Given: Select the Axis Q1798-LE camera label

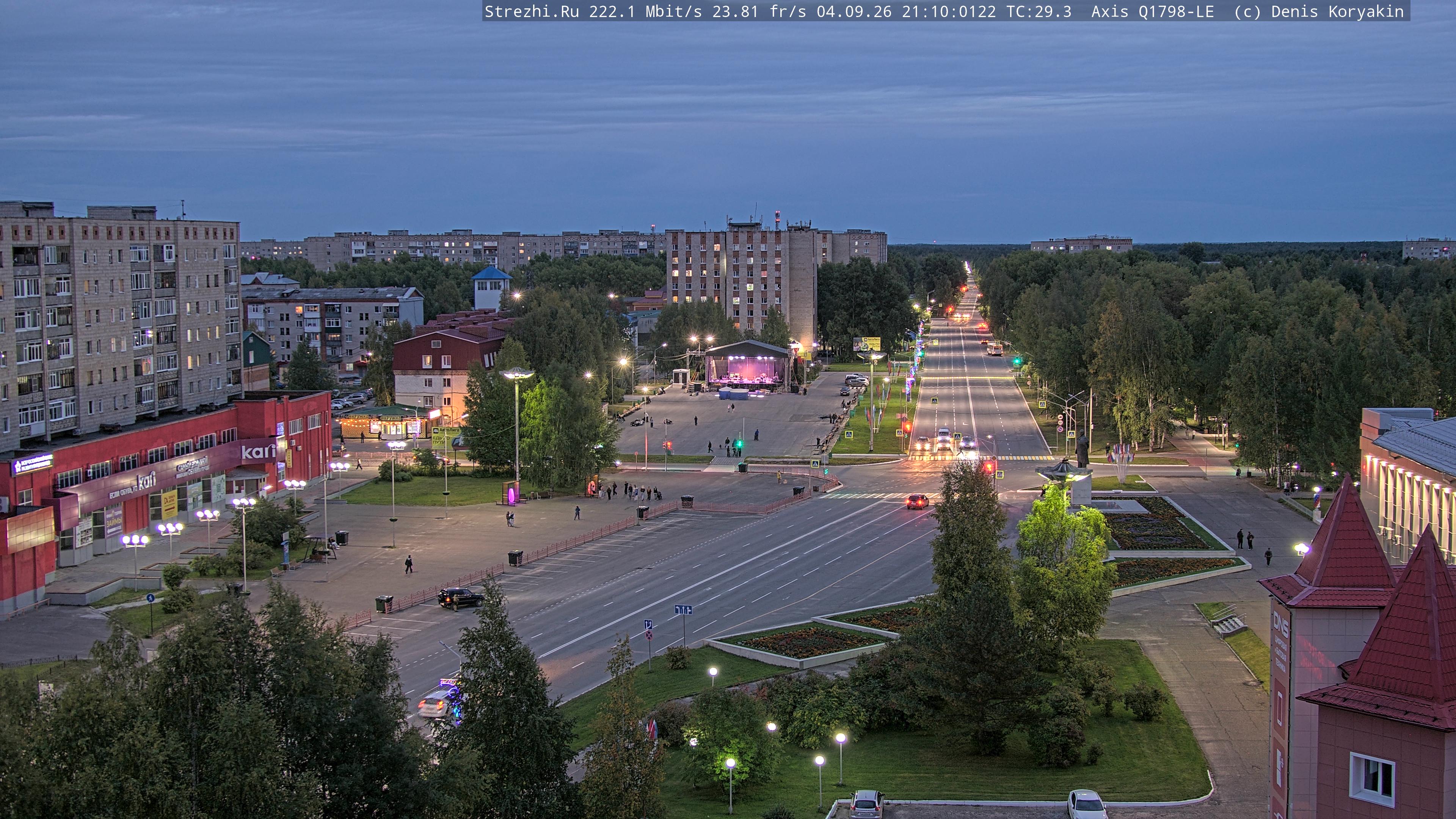Looking at the screenshot, I should click(1153, 11).
